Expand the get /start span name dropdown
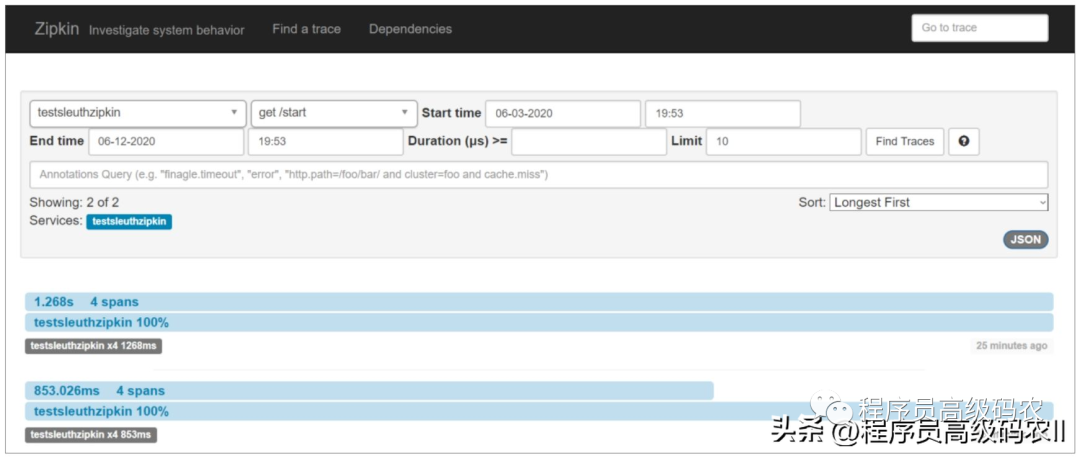Screen dimensions: 1080x458 [x=334, y=113]
